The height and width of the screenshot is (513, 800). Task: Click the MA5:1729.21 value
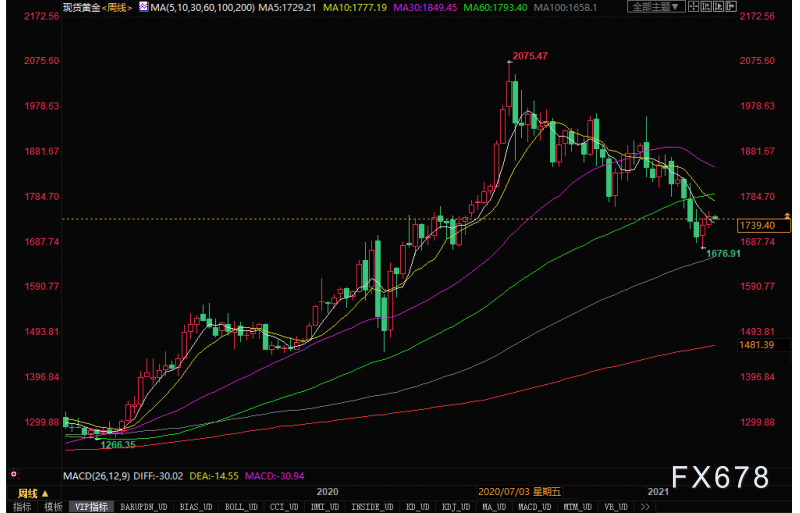287,8
